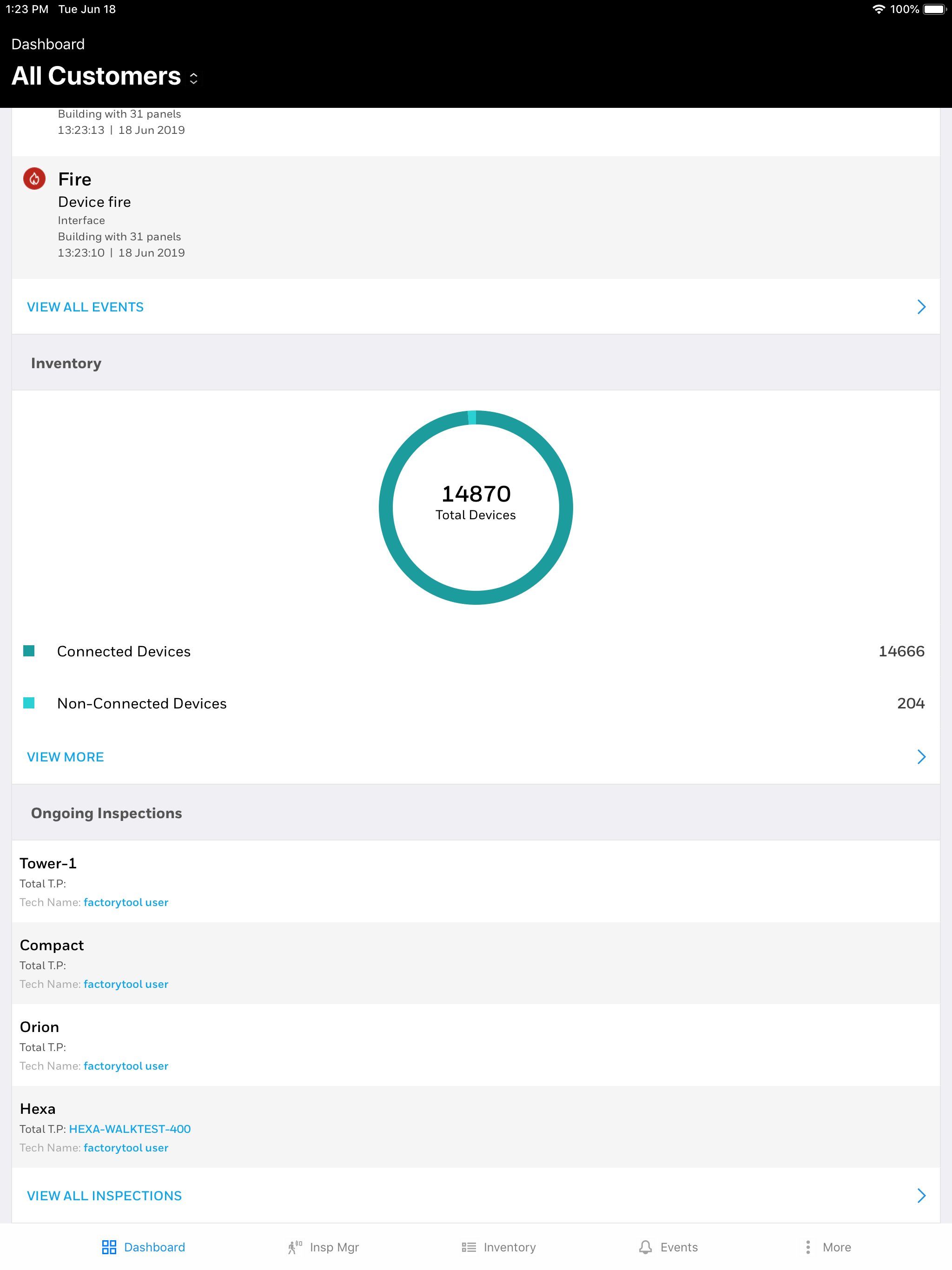
Task: Open the Orion inspection row
Action: (476, 1045)
